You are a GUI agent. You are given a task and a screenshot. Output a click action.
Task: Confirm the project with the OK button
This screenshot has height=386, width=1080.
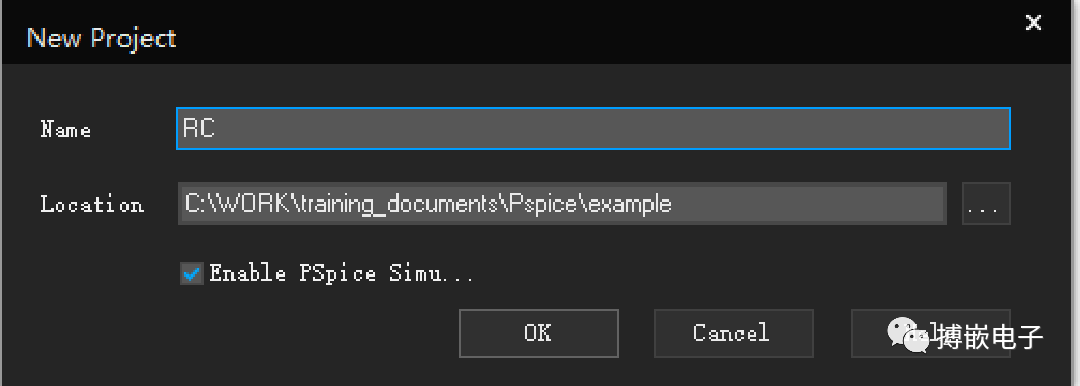(539, 333)
